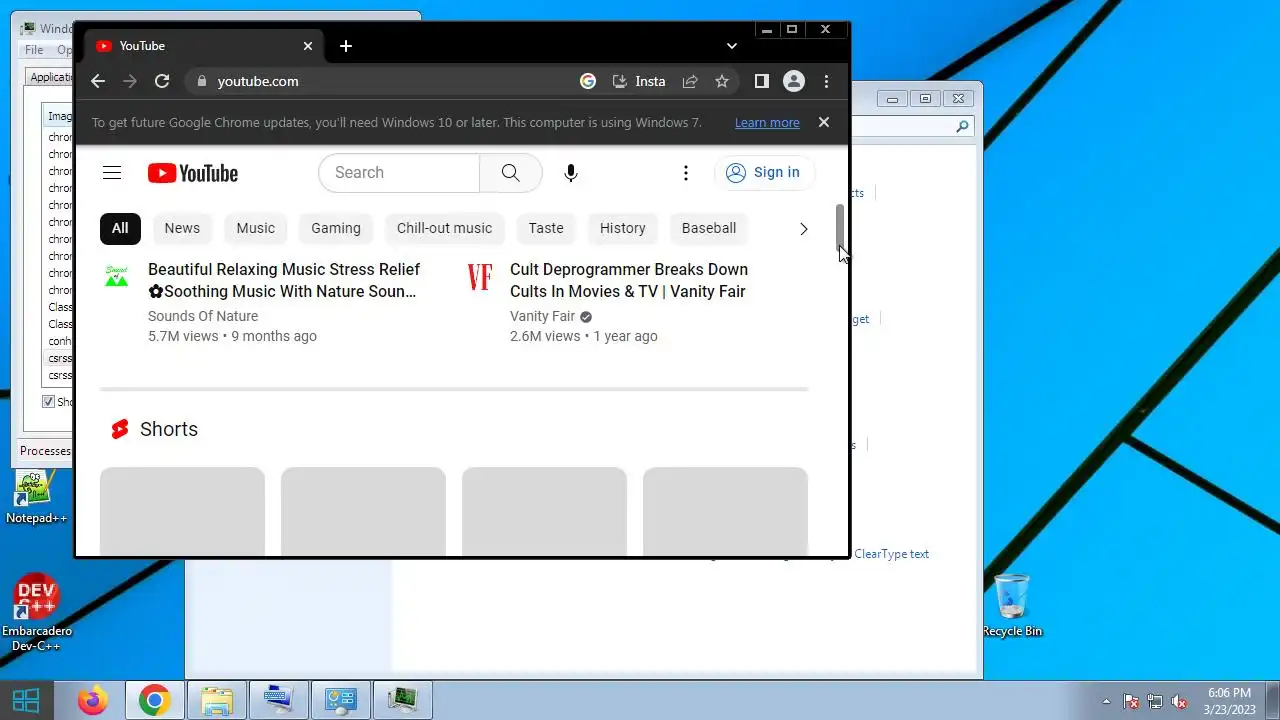Screen dimensions: 1280x720
Task: Select the History filter chip
Action: (x=623, y=228)
